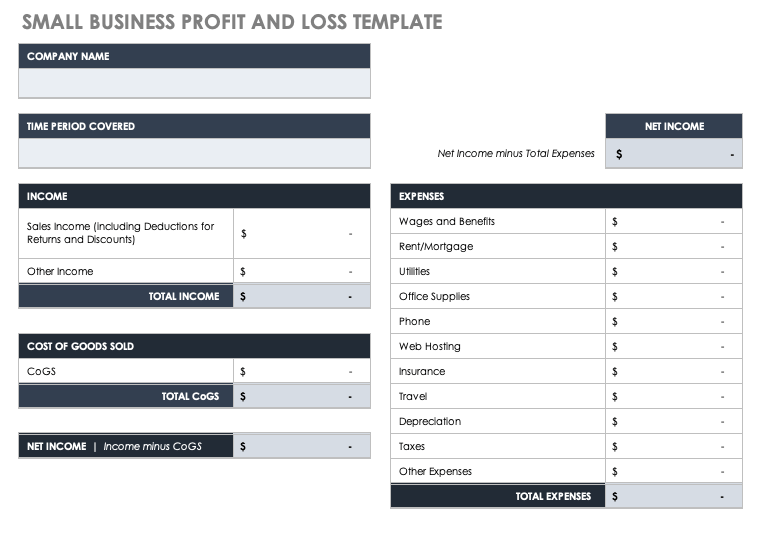Viewport: 762px width, 535px height.
Task: Select the Utilities amount cell
Action: point(673,271)
